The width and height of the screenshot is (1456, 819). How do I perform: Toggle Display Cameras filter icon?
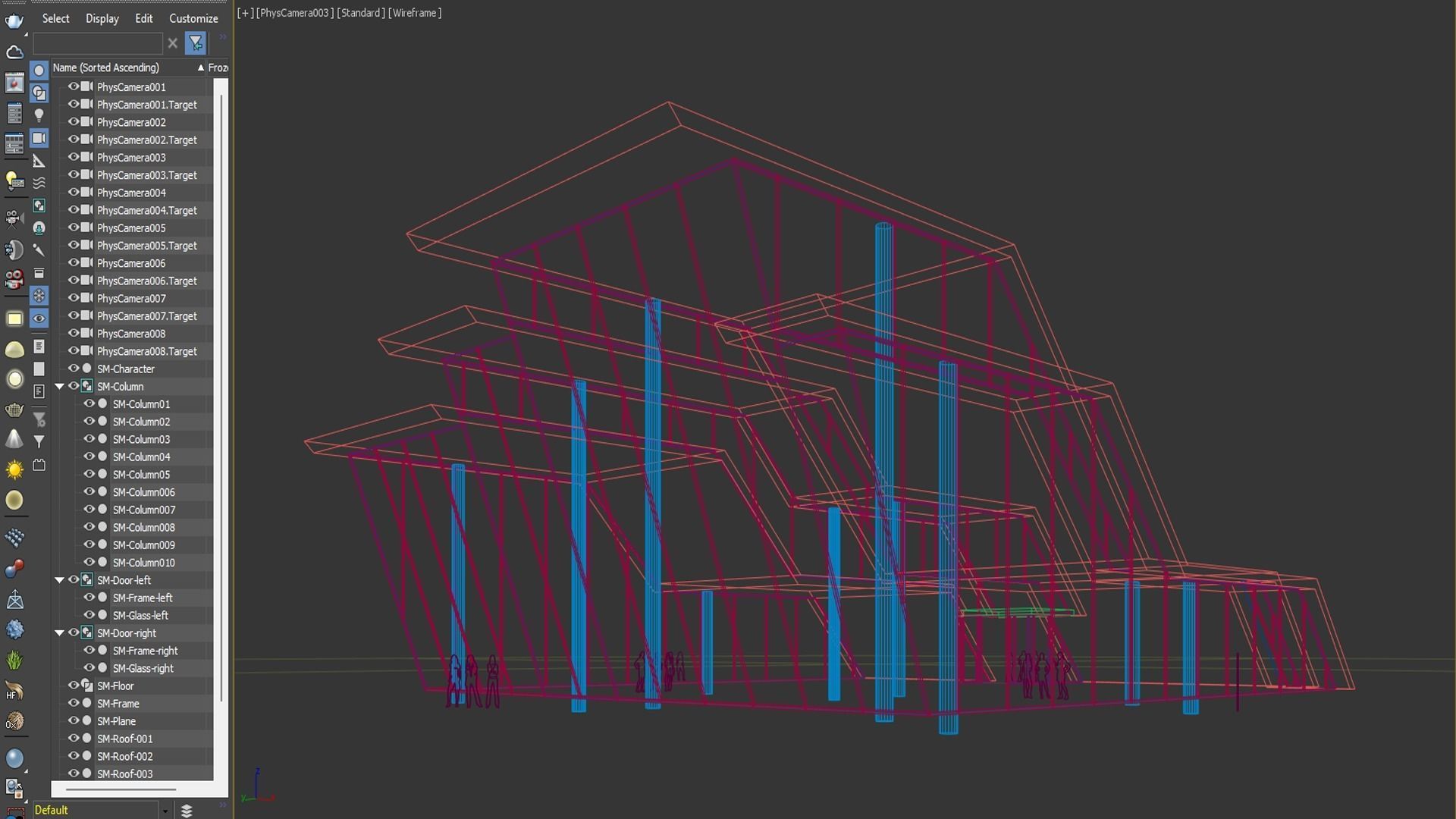39,138
